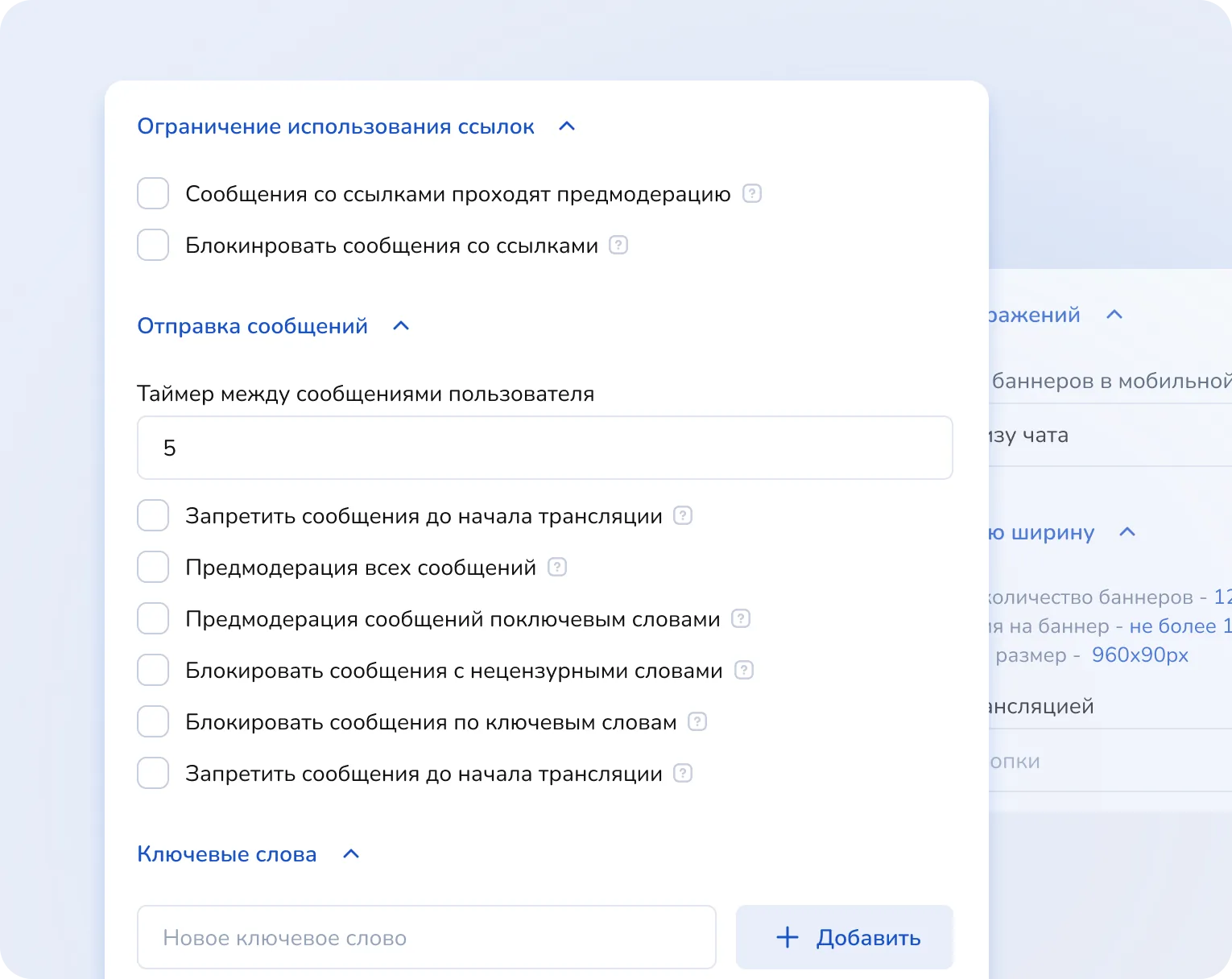
Task: Collapse the "Ограничение использования ссылок" section
Action: [567, 126]
